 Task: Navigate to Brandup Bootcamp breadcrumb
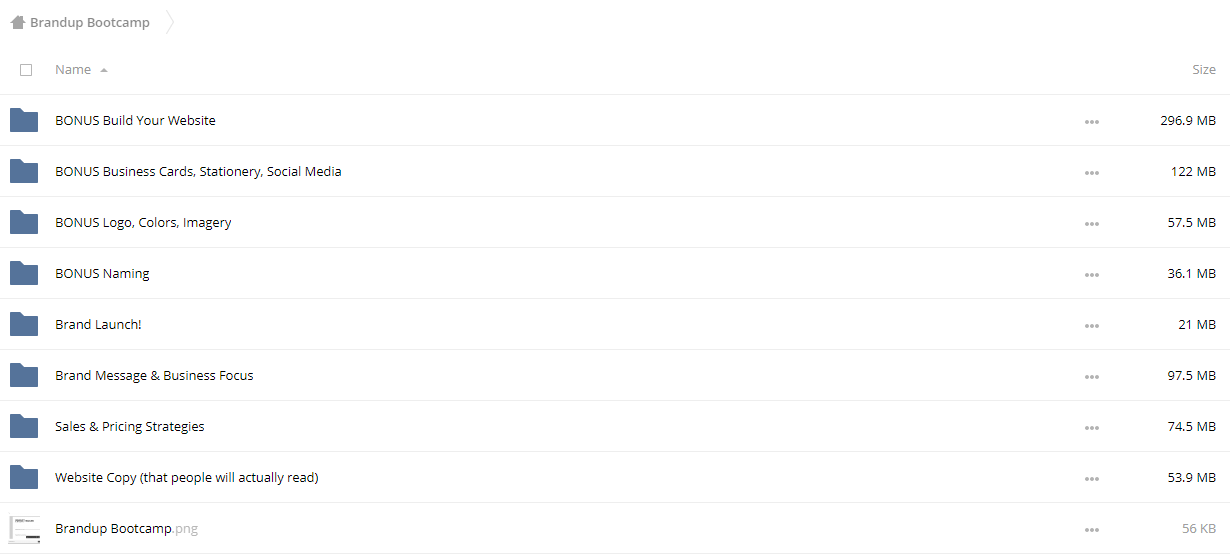coord(90,22)
